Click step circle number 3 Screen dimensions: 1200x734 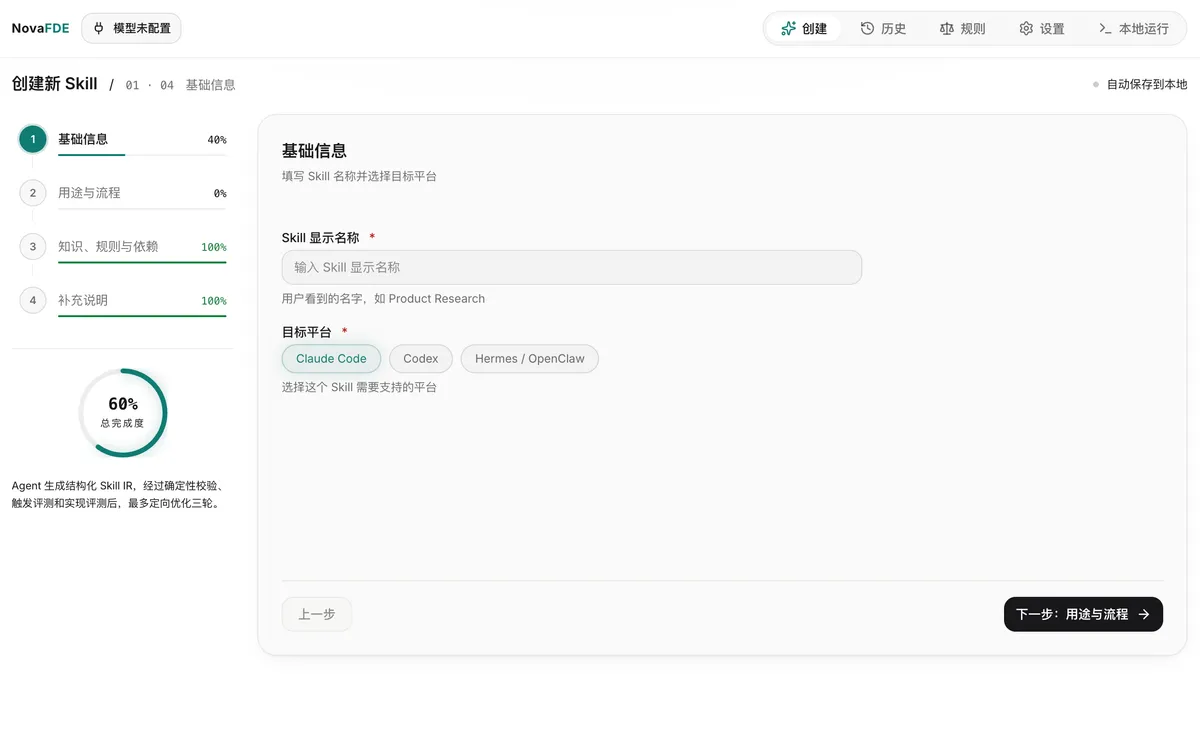click(33, 247)
